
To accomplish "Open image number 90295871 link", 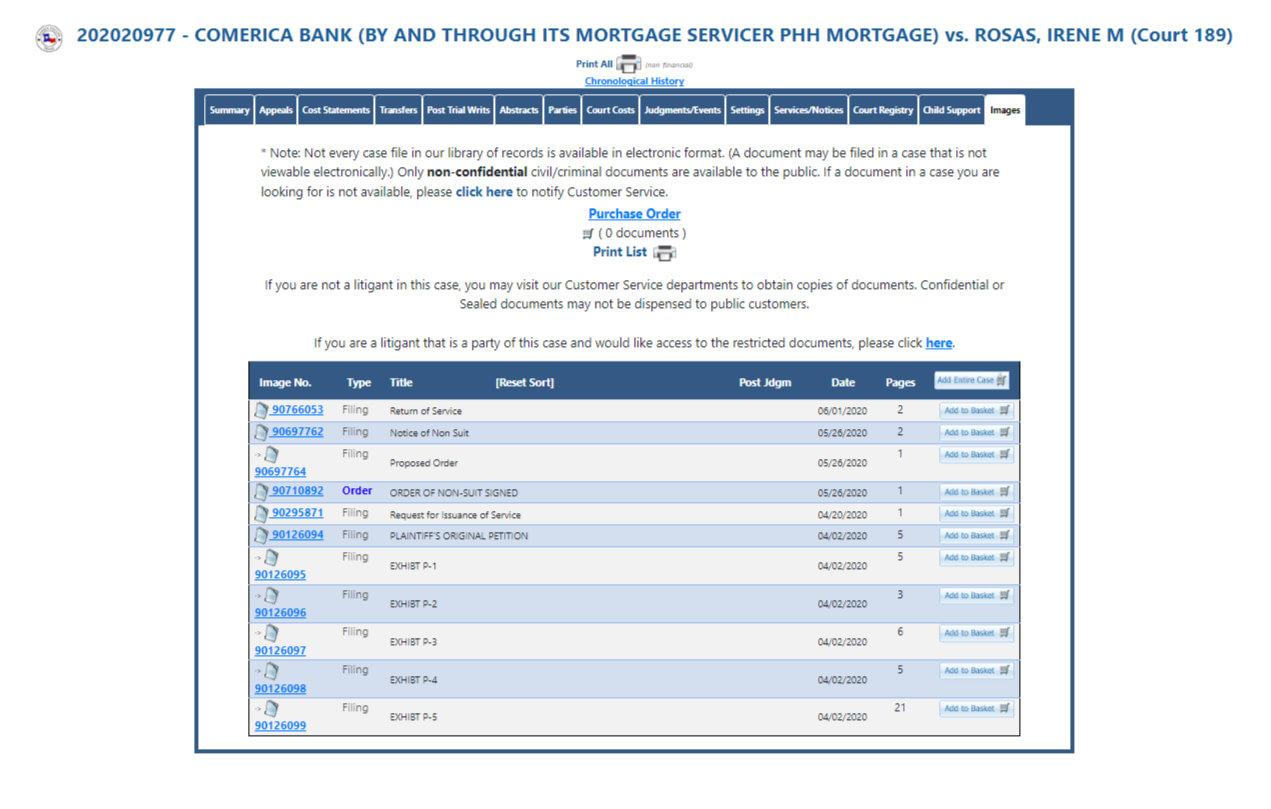I will (x=297, y=513).
